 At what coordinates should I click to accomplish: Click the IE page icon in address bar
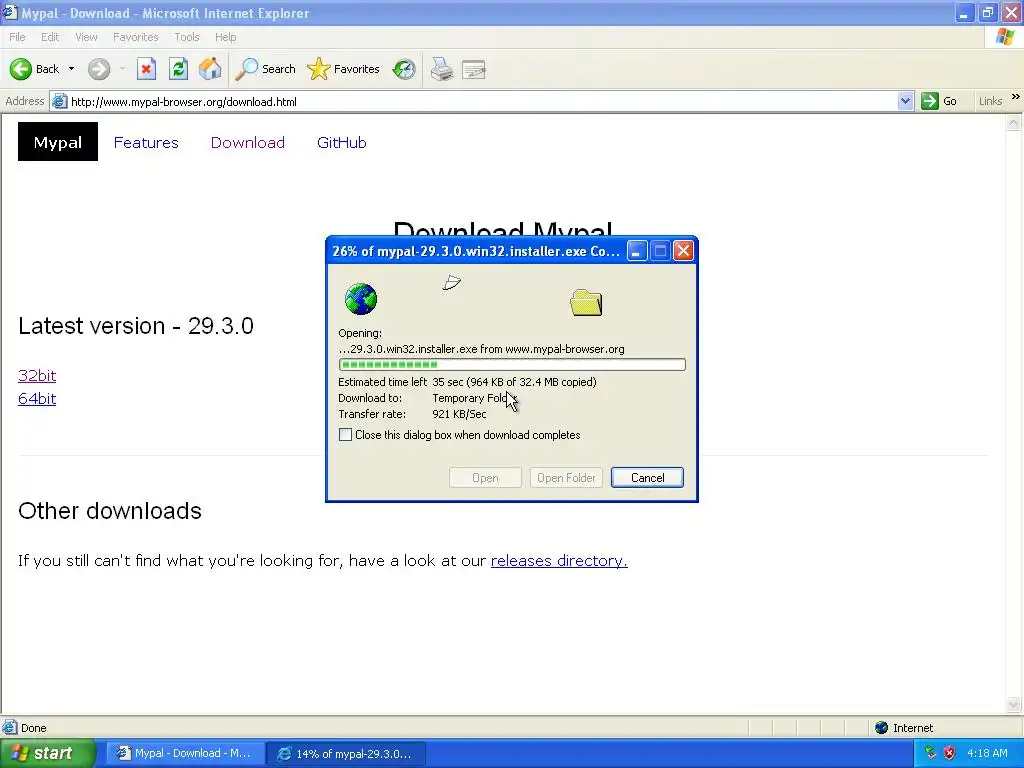pyautogui.click(x=59, y=101)
